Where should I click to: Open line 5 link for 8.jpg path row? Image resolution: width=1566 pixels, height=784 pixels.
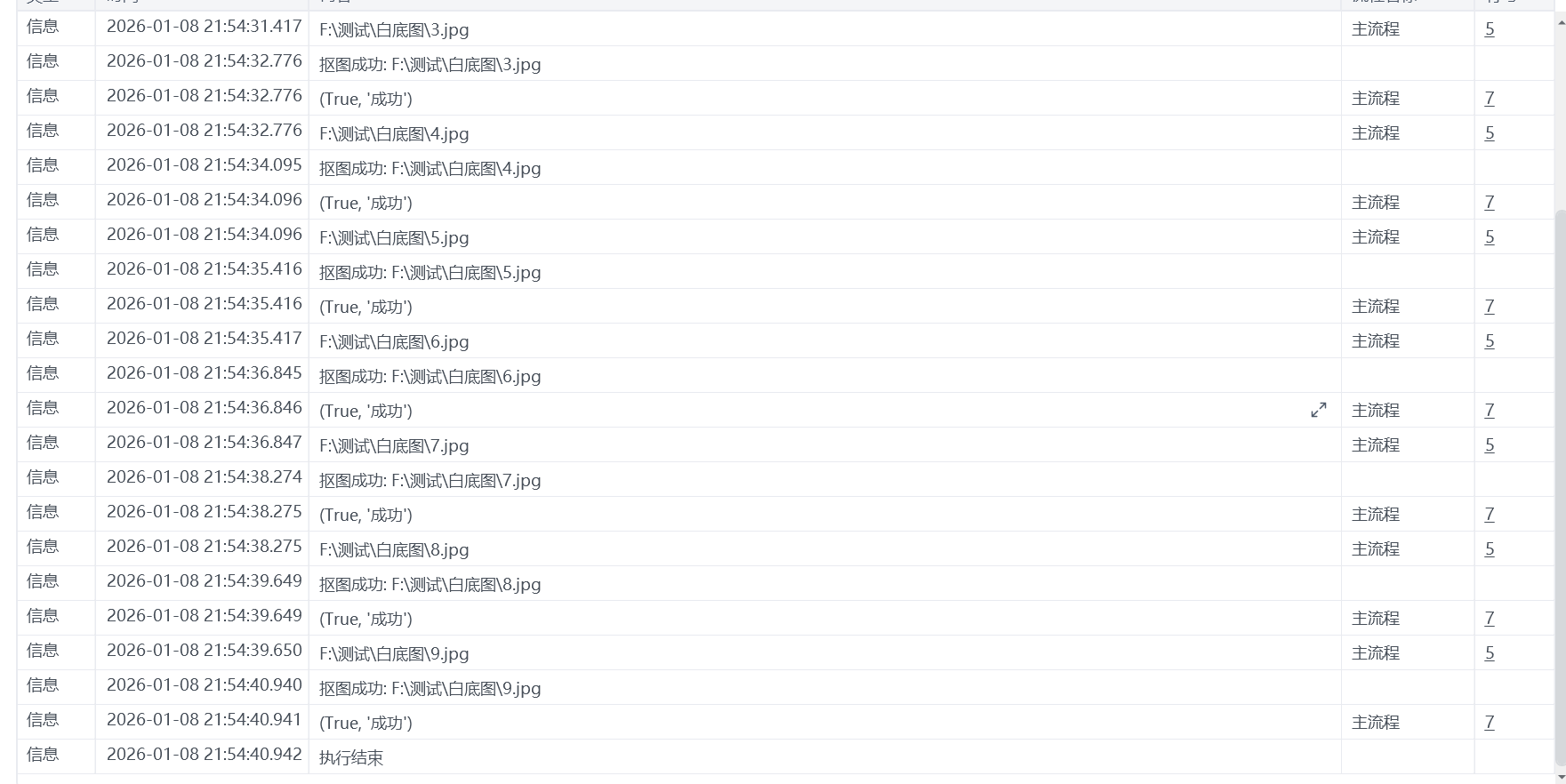pyautogui.click(x=1490, y=549)
